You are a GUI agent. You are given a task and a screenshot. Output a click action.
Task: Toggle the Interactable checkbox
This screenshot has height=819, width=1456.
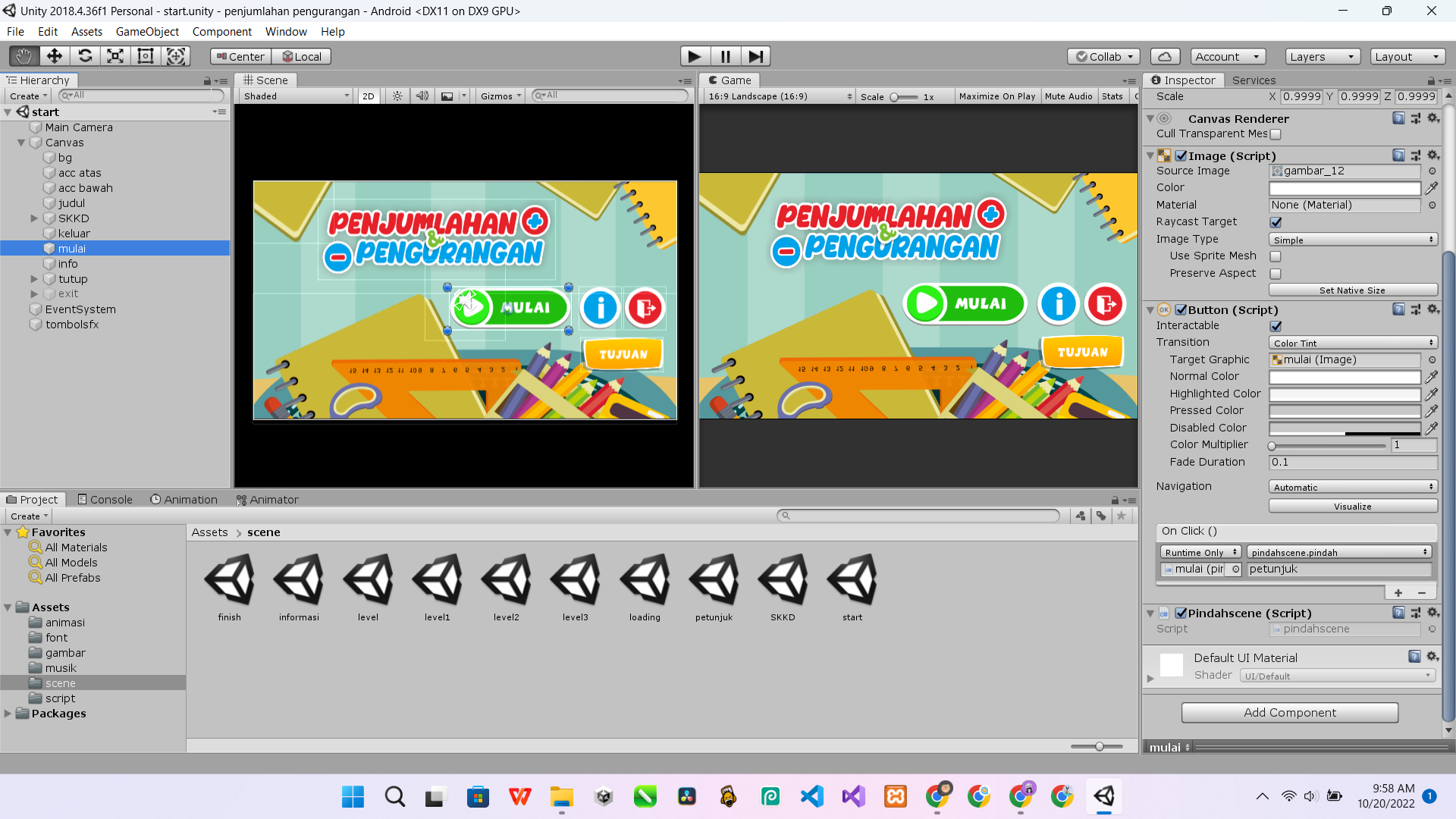coord(1276,326)
